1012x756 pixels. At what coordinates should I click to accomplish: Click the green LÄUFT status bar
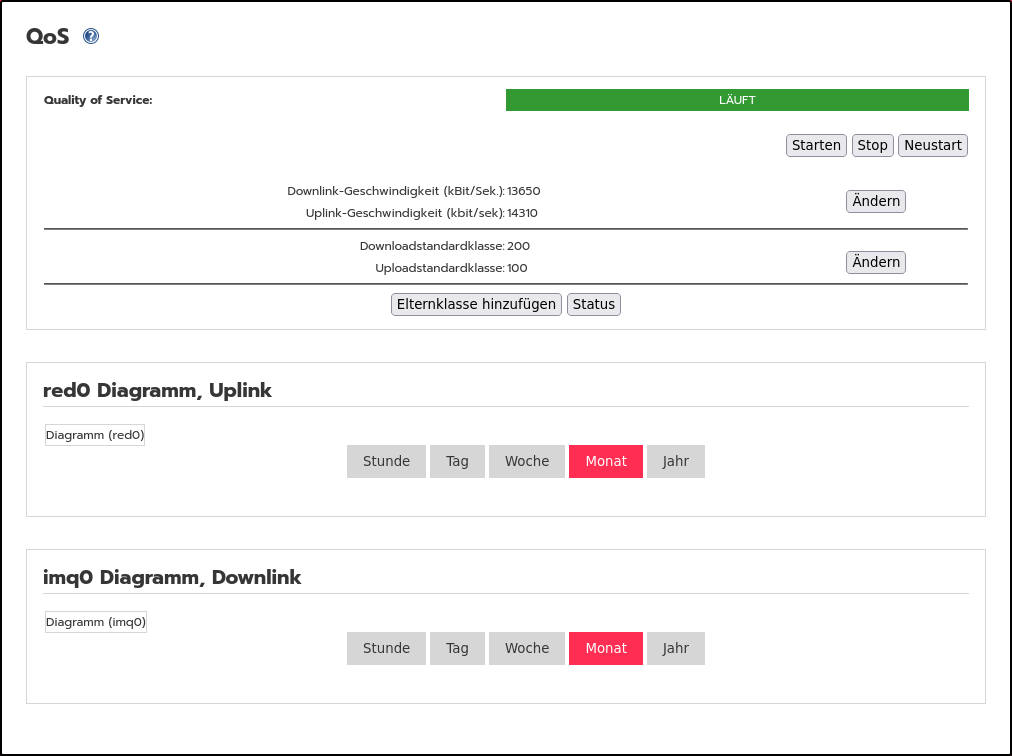[737, 100]
